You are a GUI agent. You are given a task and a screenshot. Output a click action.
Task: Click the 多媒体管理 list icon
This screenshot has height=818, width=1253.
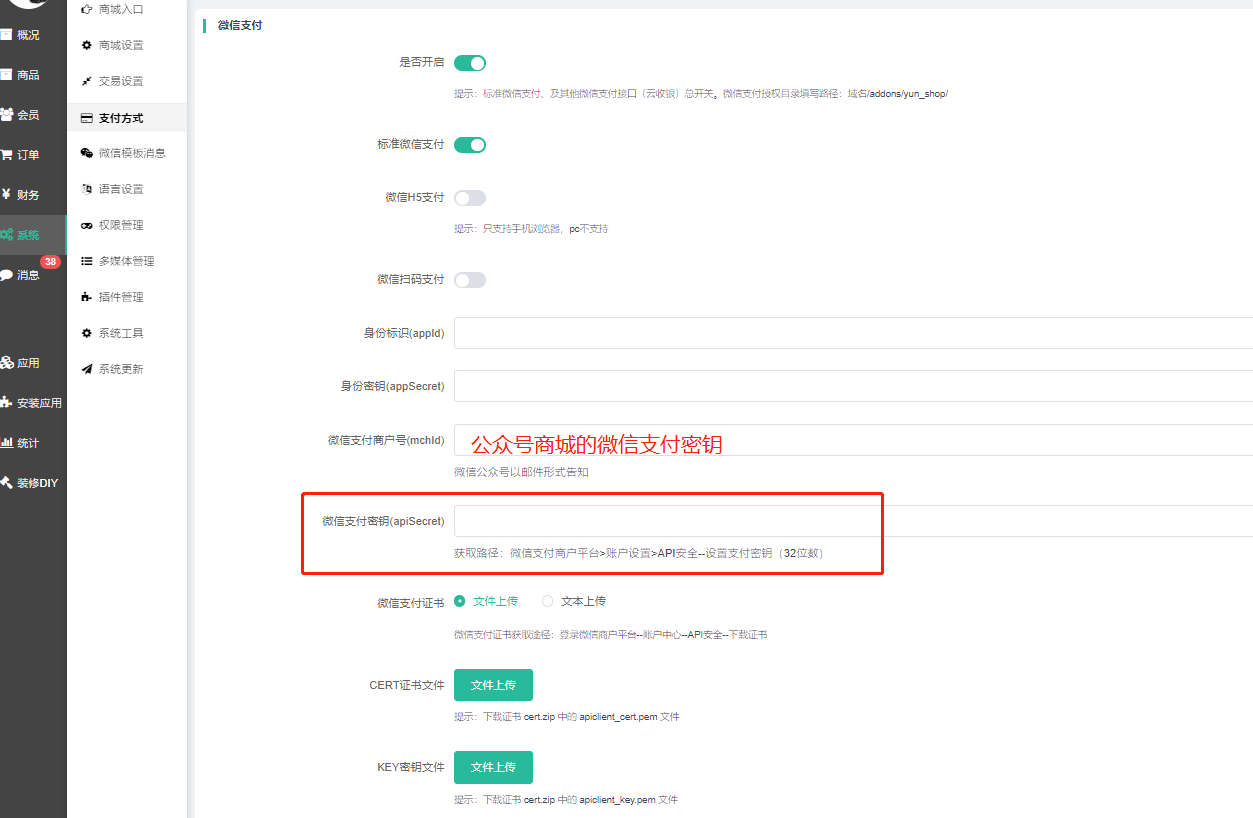pos(87,261)
